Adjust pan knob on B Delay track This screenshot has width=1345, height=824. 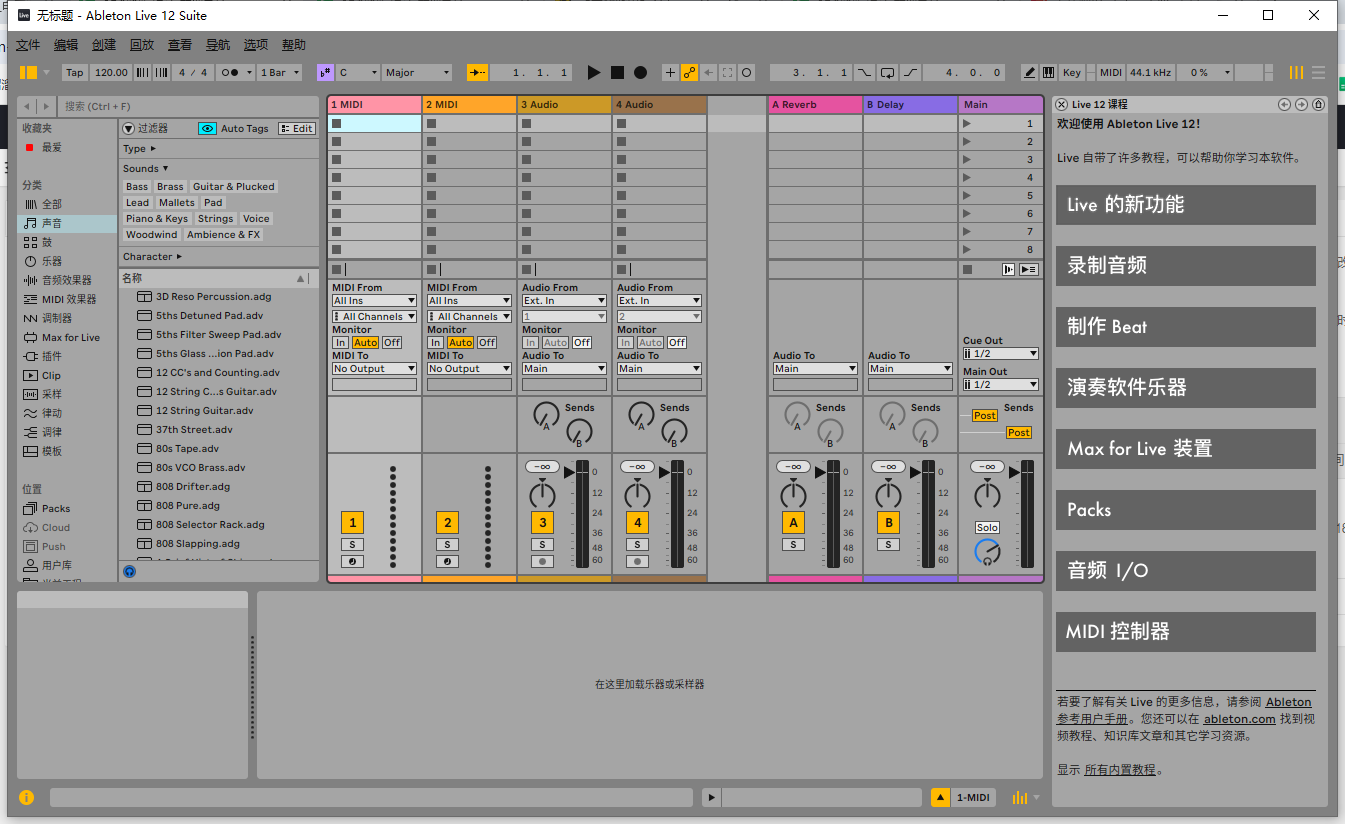pyautogui.click(x=888, y=494)
